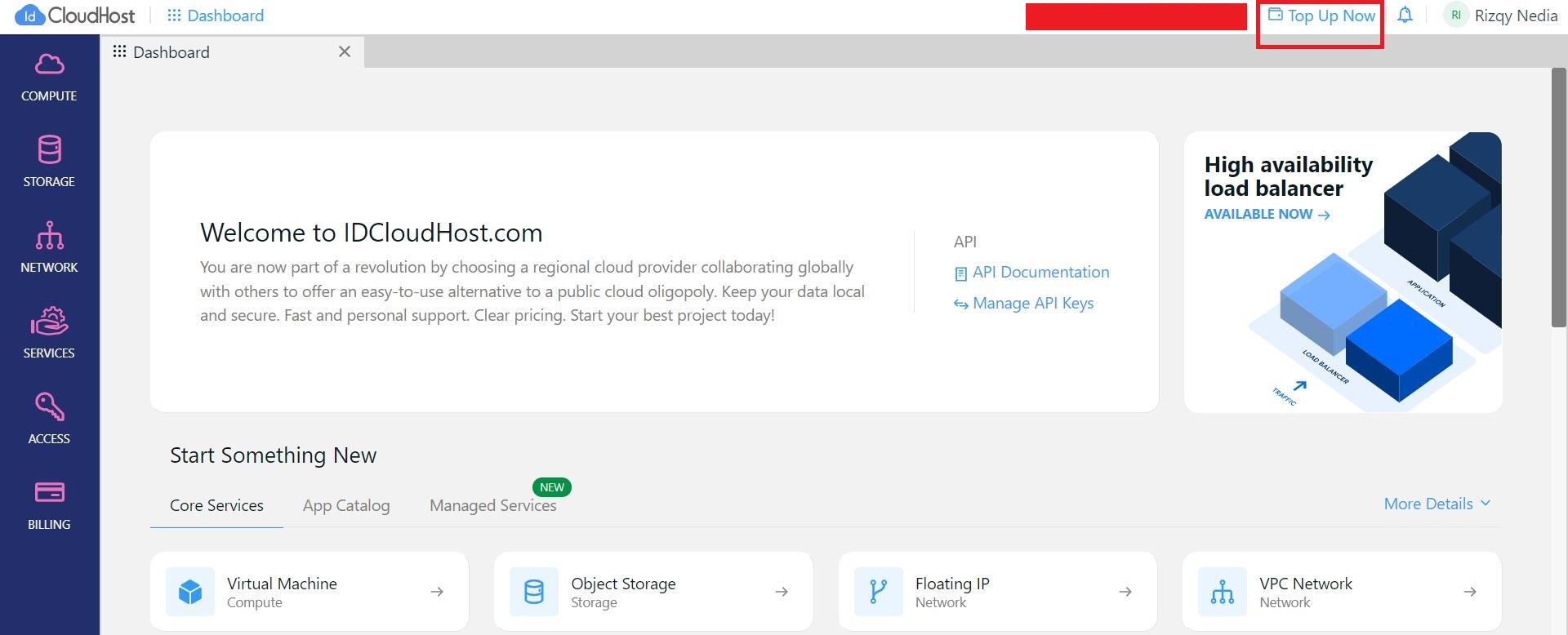Switch to the Managed Services tab
Viewport: 1568px width, 635px height.
tap(493, 505)
